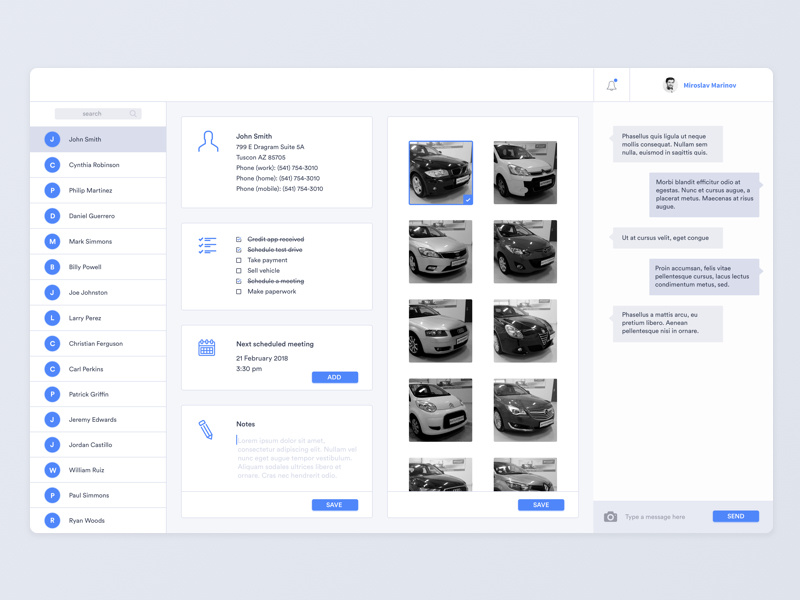Check the Take payment checkbox
Viewport: 800px width, 600px height.
240,261
